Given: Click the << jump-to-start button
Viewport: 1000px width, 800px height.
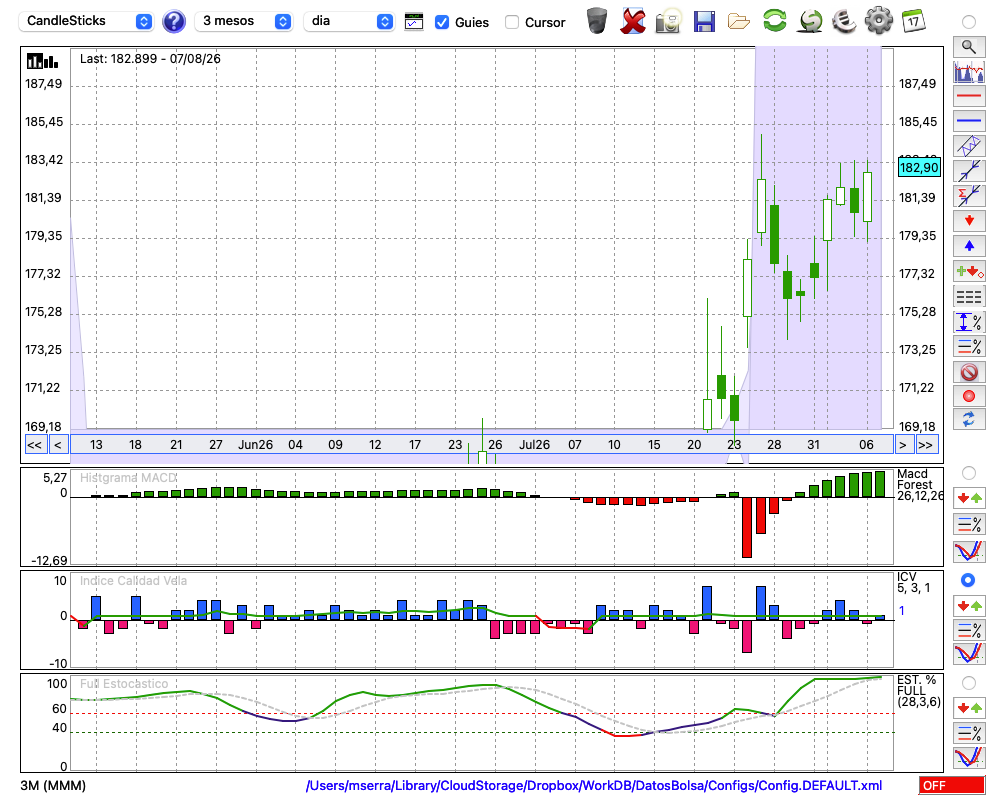Looking at the screenshot, I should (35, 445).
